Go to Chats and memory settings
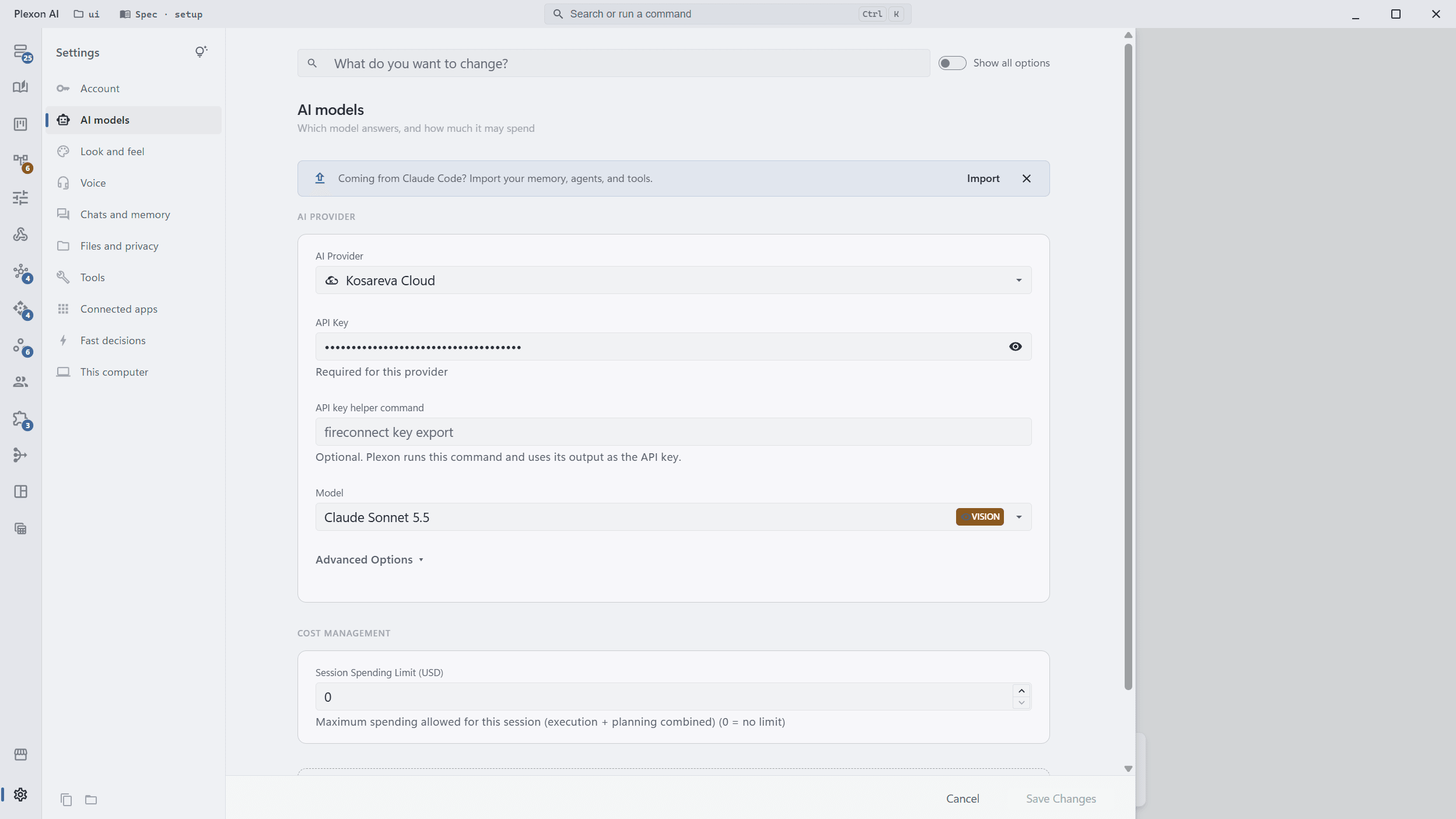This screenshot has width=1456, height=819. [134, 215]
